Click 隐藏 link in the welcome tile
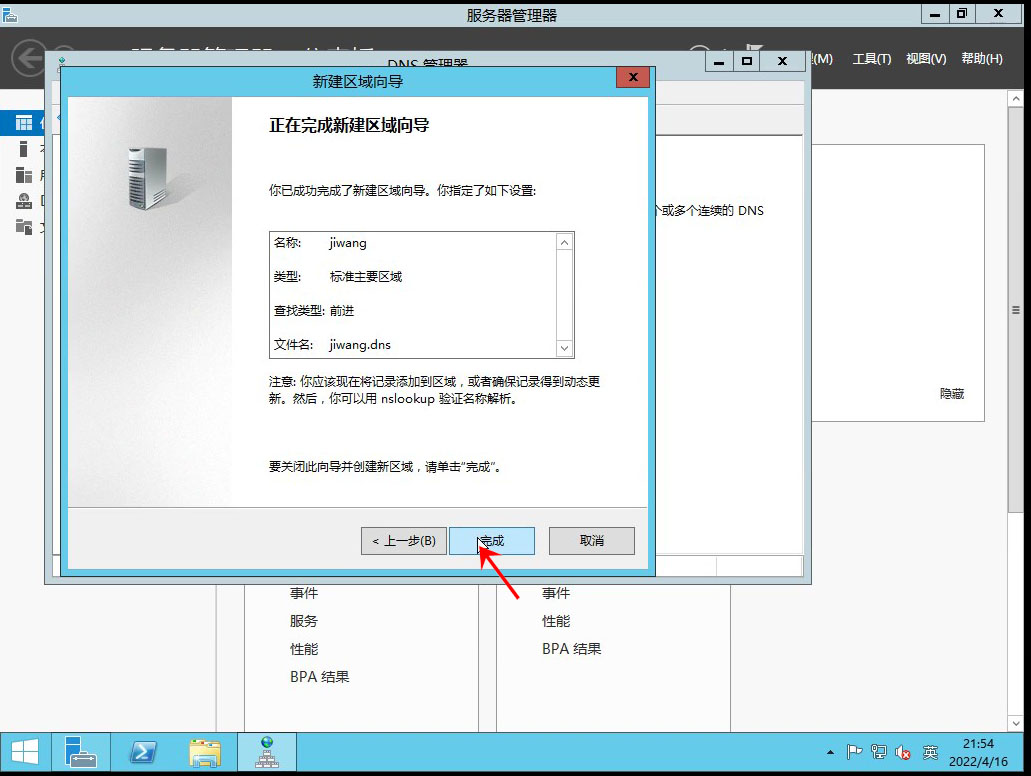Image resolution: width=1031 pixels, height=776 pixels. 951,393
